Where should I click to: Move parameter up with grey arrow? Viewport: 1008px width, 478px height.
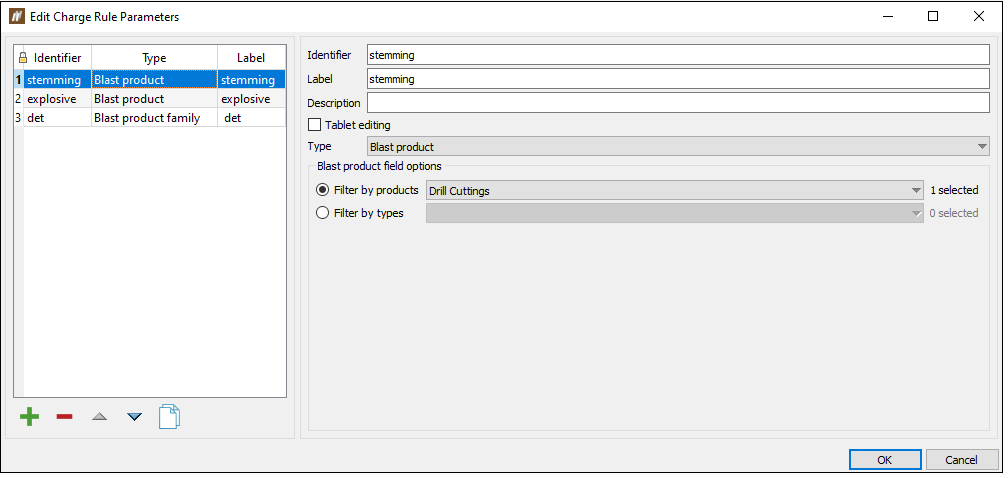pos(98,417)
